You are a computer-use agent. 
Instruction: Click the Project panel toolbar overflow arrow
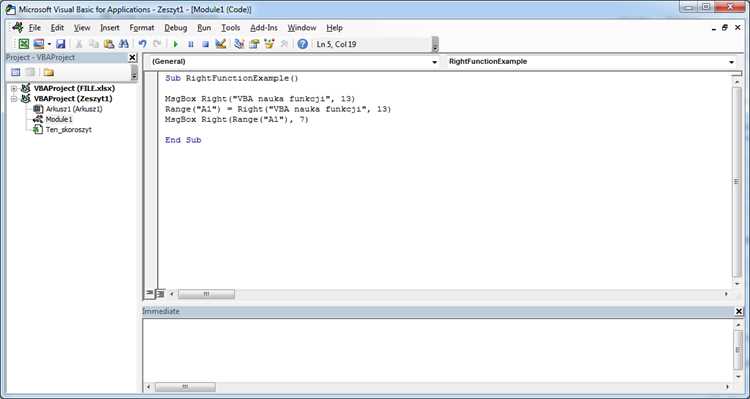pos(134,73)
